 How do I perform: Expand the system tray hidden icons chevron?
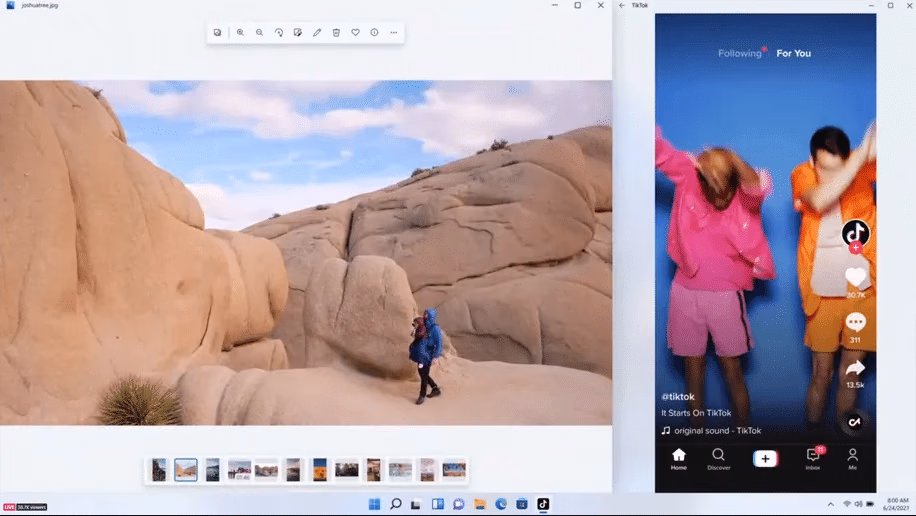pyautogui.click(x=831, y=504)
